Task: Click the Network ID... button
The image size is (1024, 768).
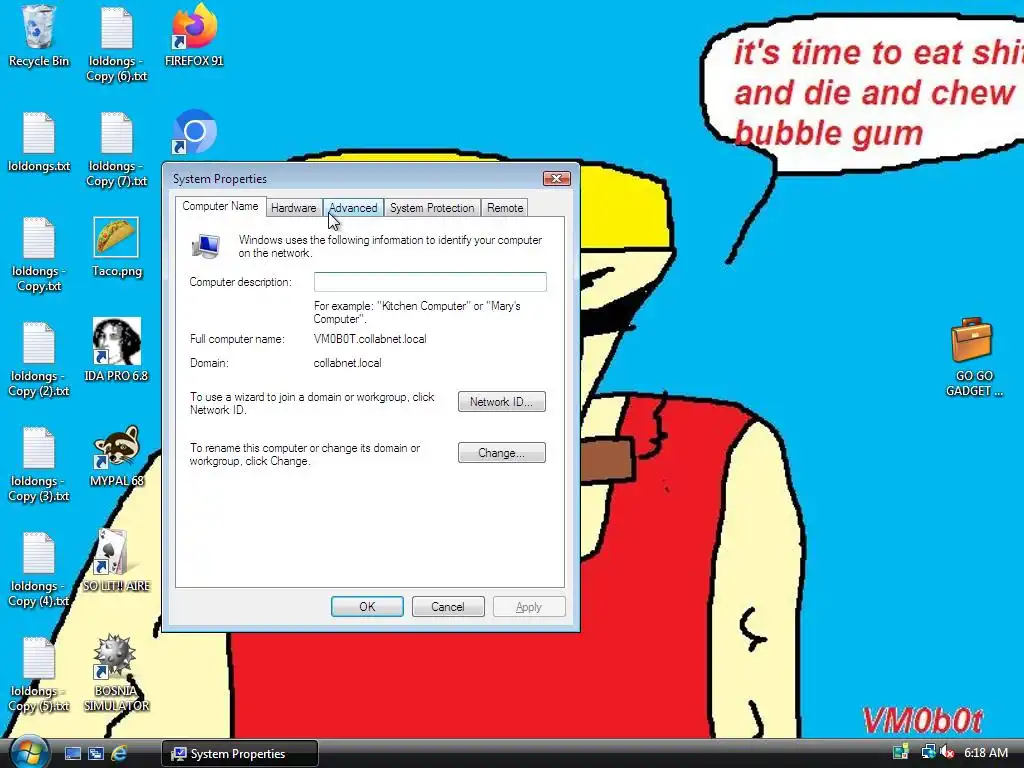Action: [x=502, y=402]
